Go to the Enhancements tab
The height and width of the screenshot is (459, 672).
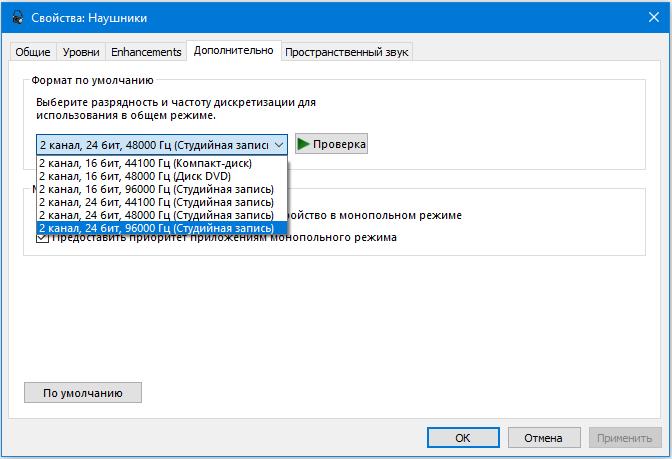(146, 52)
